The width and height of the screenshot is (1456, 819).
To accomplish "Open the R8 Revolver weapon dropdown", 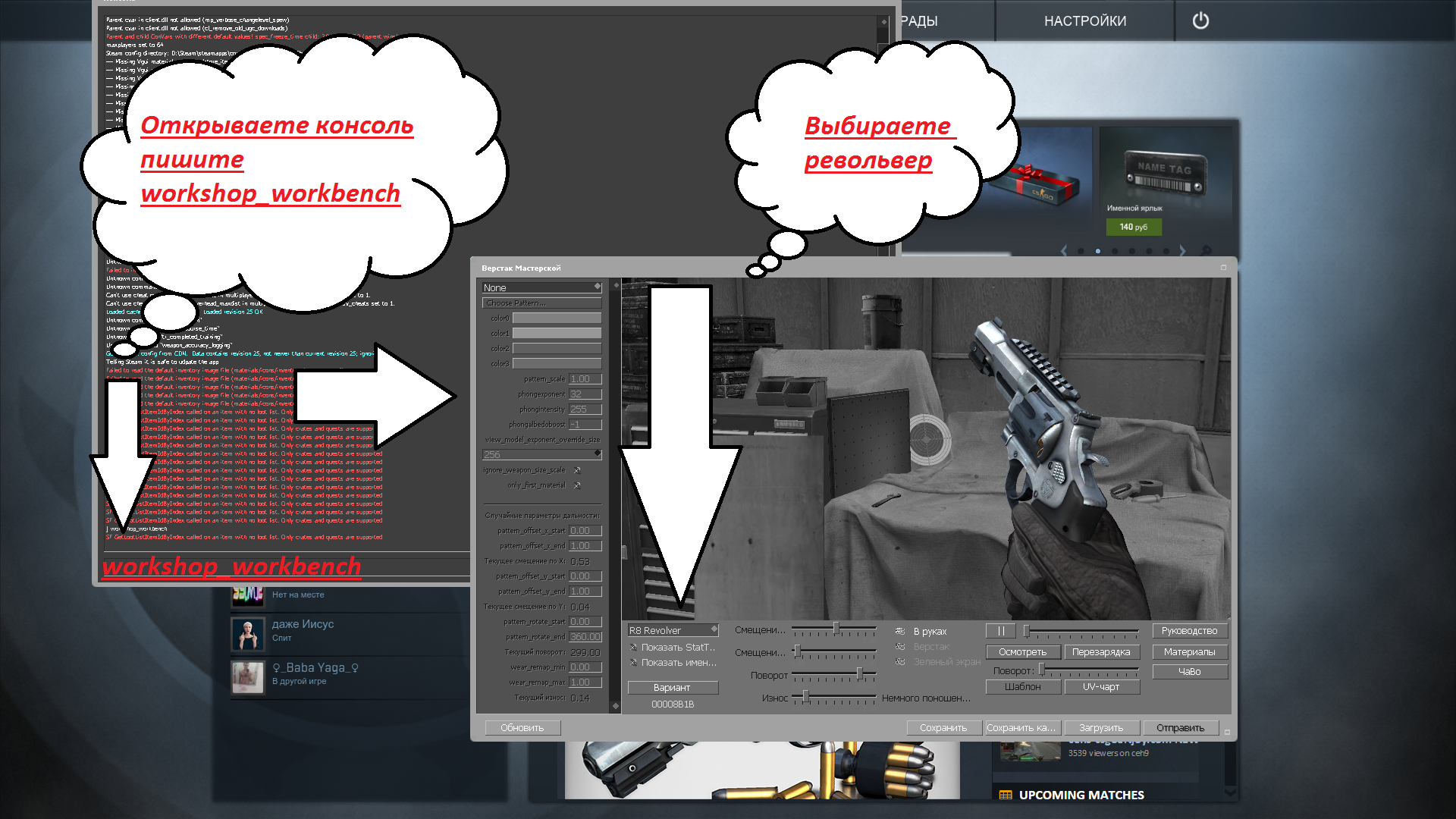I will (673, 630).
